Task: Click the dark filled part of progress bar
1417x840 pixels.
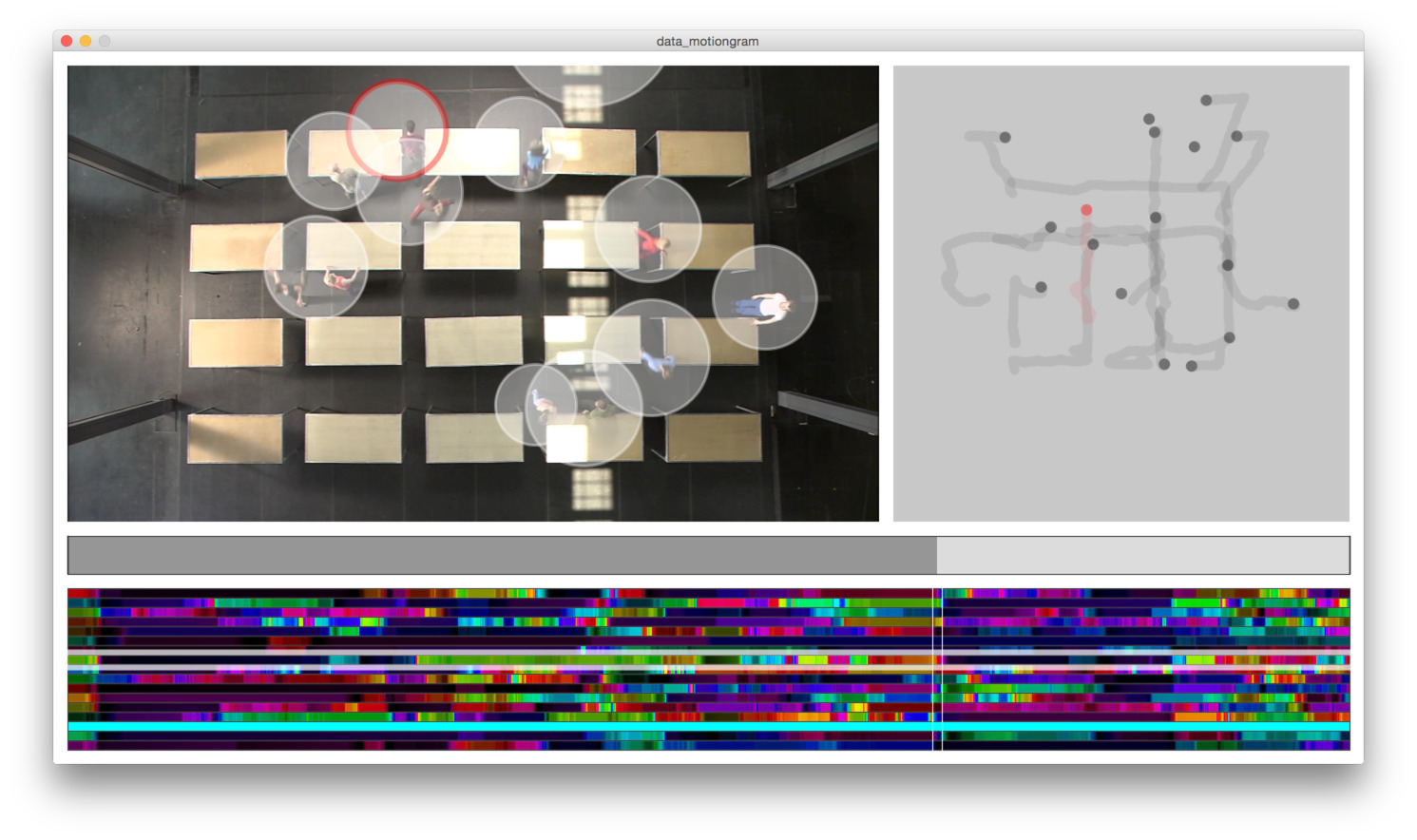Action: pos(502,555)
